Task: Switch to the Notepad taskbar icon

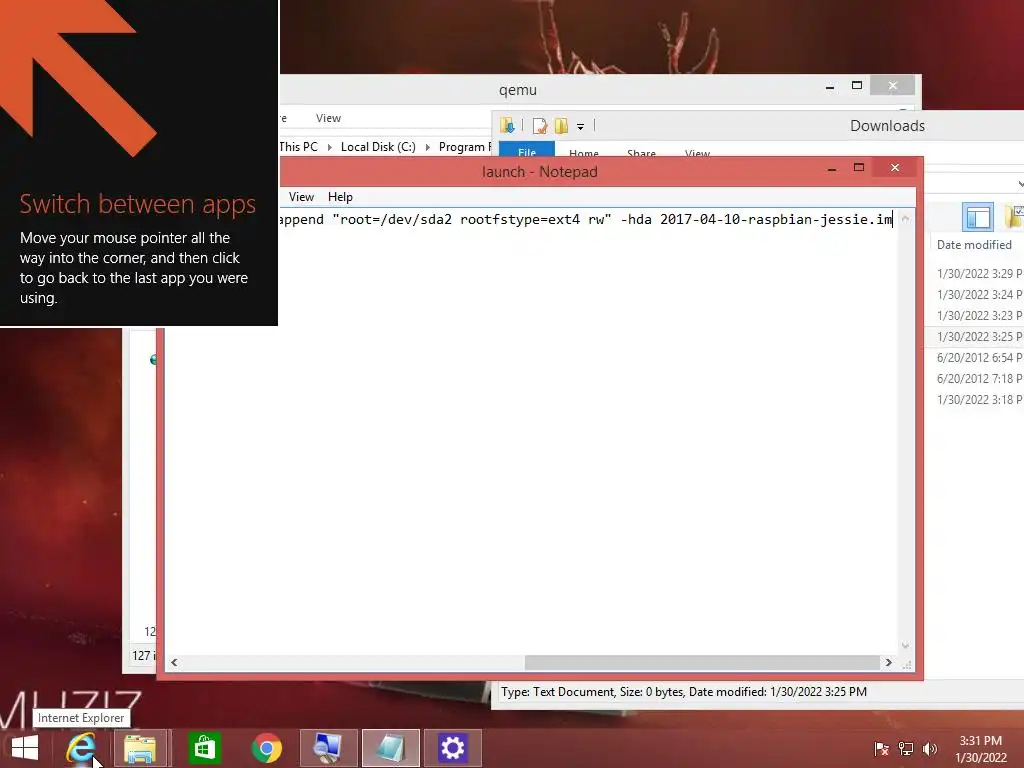Action: [x=391, y=748]
